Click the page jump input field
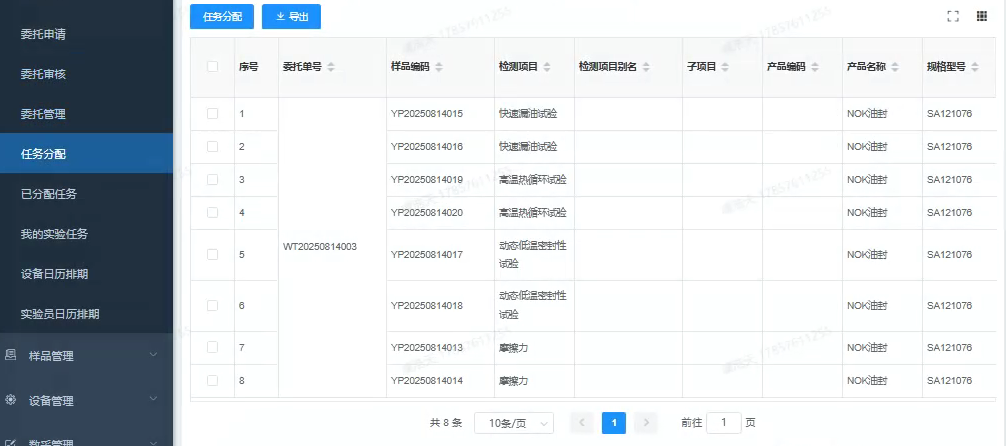The height and width of the screenshot is (446, 1006). point(723,423)
